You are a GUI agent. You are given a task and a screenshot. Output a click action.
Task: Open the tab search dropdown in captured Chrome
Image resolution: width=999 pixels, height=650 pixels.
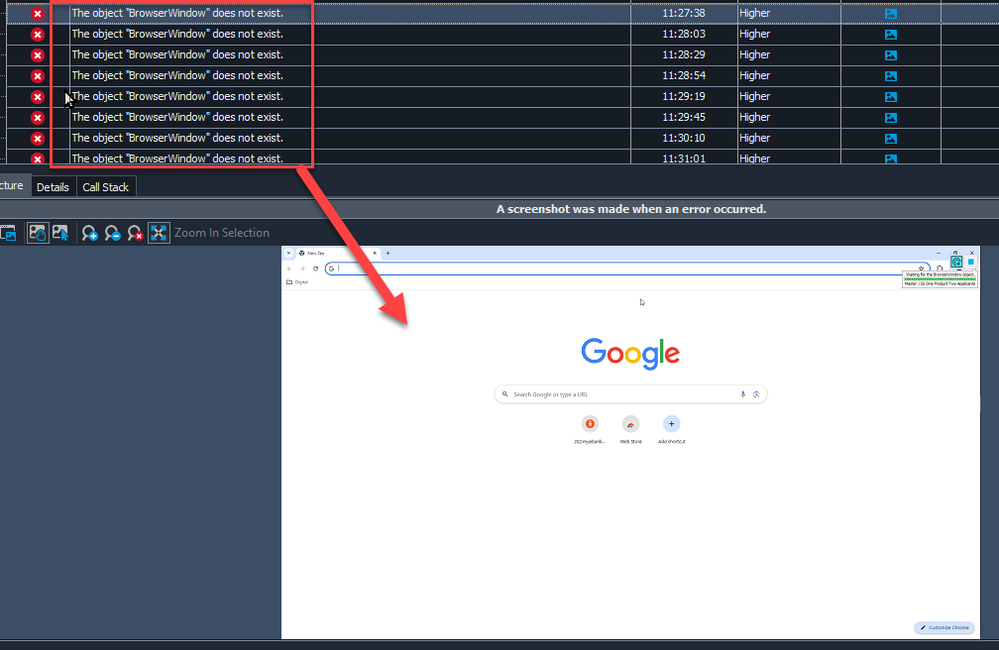[289, 253]
